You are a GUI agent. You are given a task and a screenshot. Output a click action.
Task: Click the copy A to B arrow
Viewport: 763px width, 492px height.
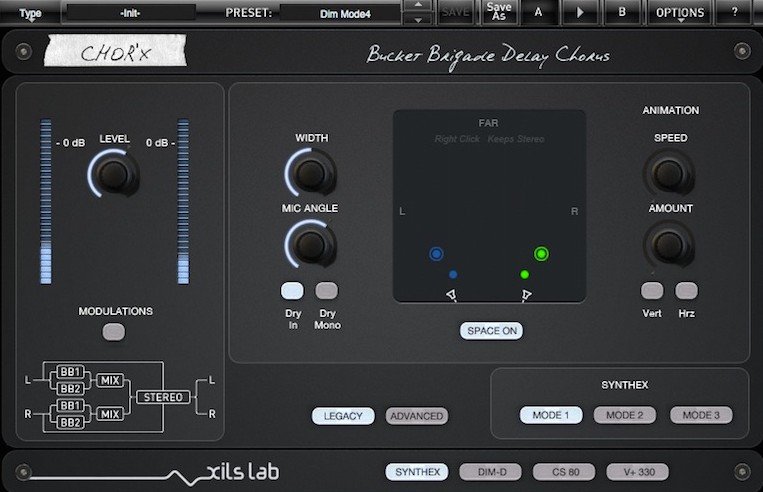(580, 12)
